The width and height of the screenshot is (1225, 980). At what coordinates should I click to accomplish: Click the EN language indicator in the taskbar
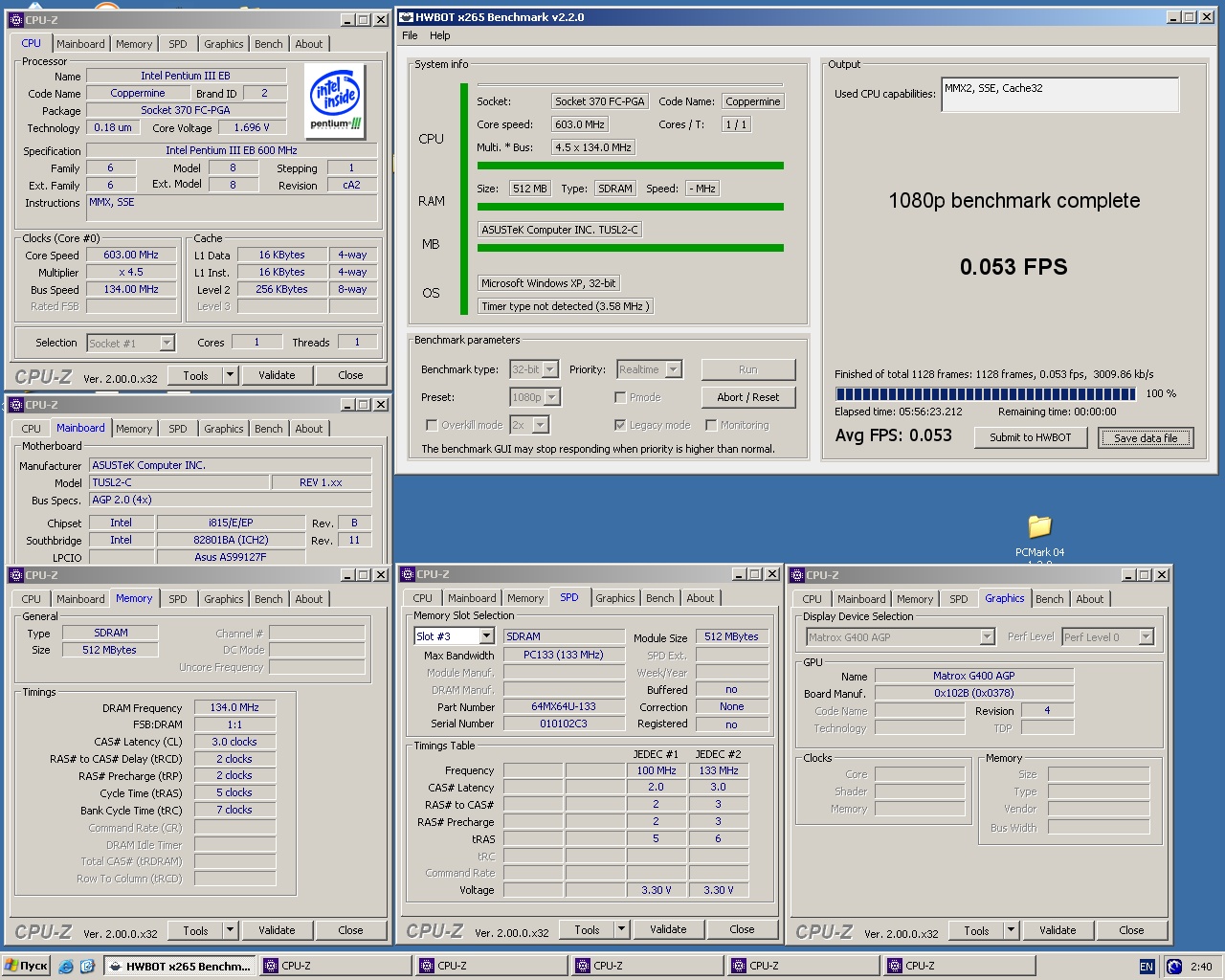(x=1147, y=967)
